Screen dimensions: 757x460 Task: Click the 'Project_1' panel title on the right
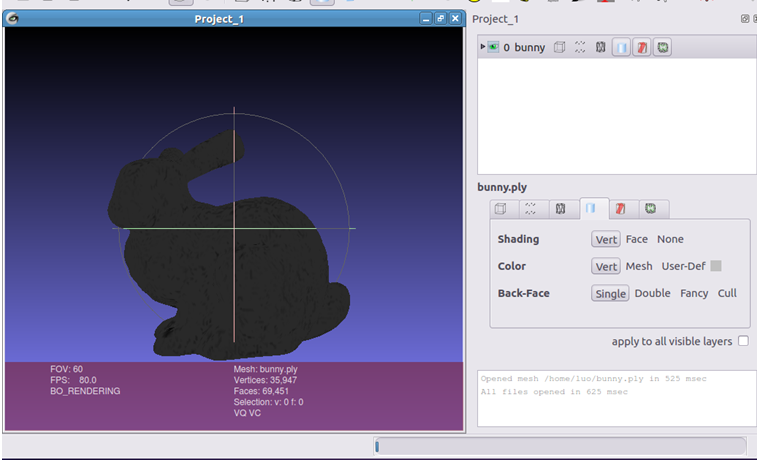(495, 19)
